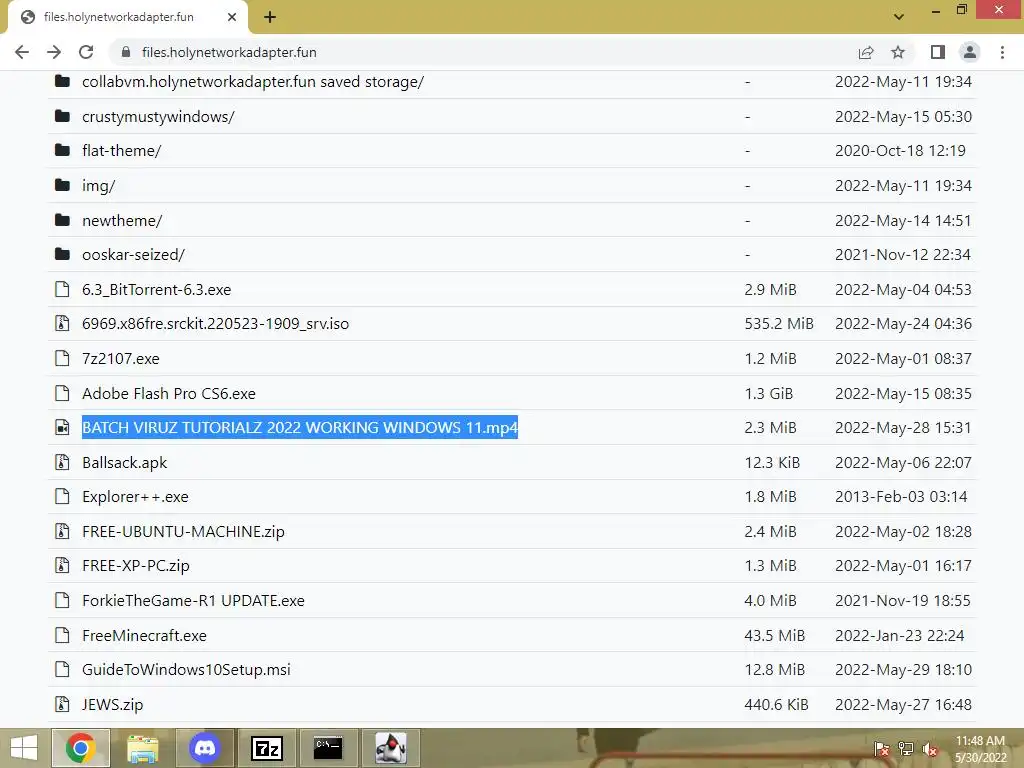Click the 43.5 MiB size value
The image size is (1024, 768).
775,635
